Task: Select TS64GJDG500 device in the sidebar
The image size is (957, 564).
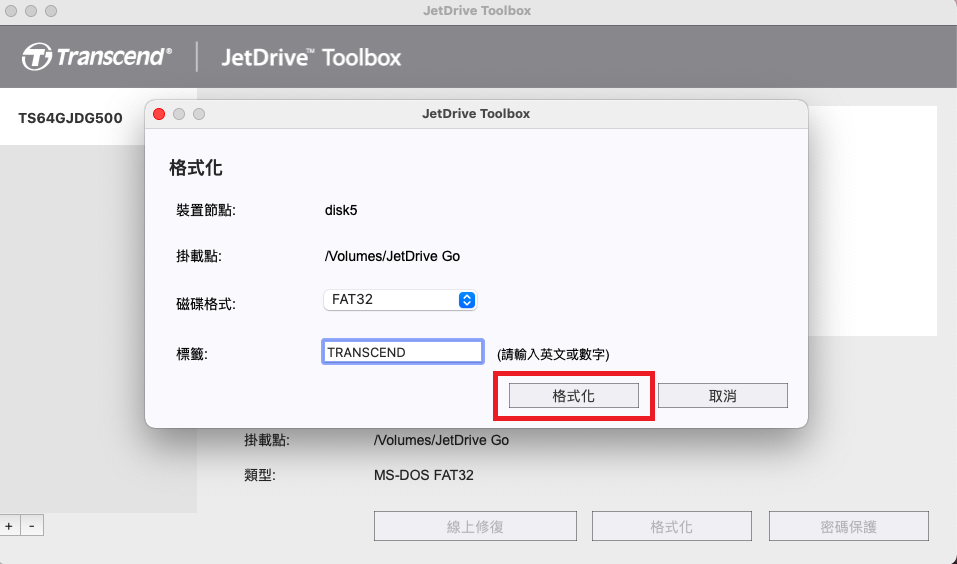Action: (70, 118)
